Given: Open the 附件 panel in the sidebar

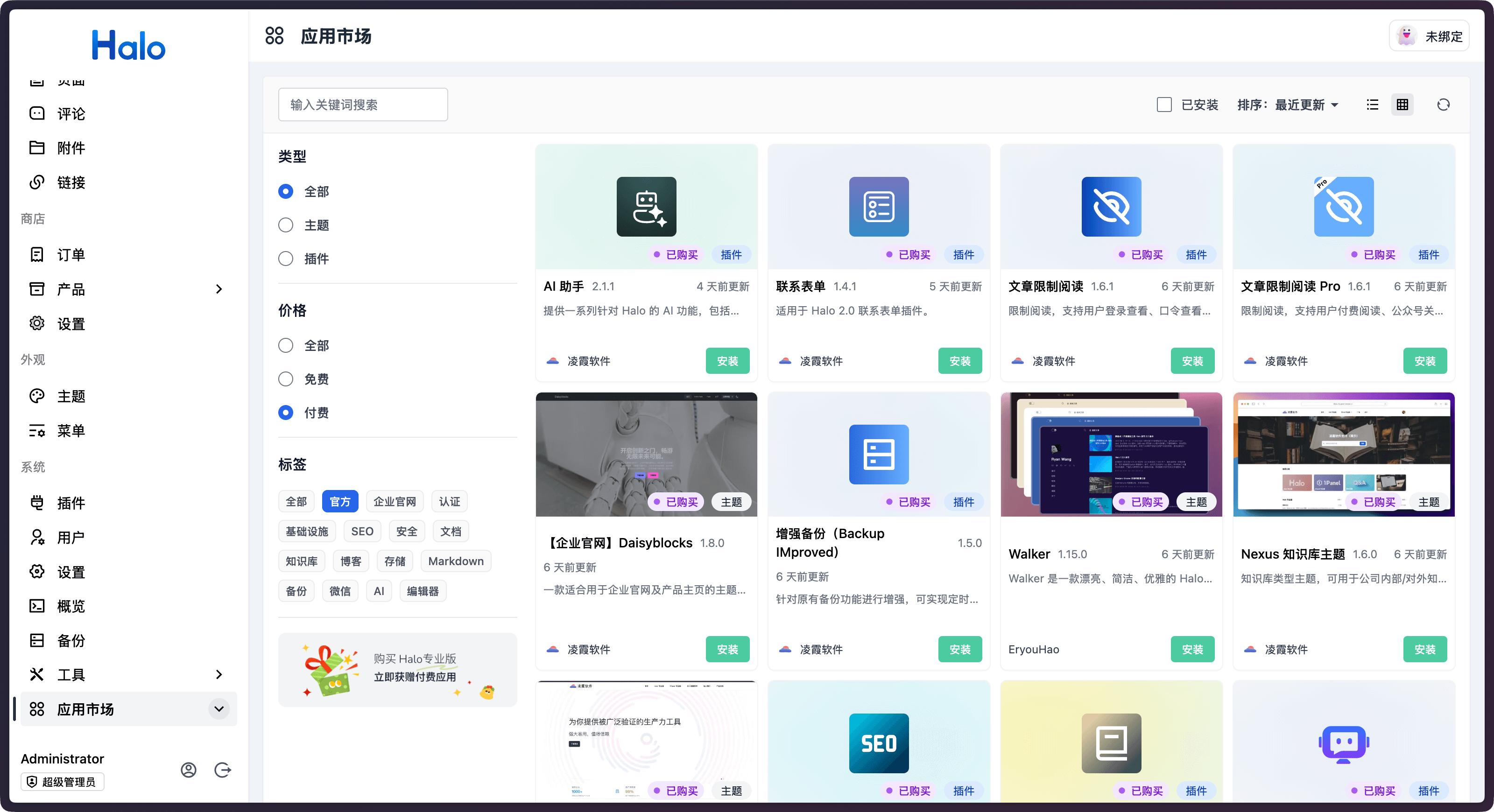Looking at the screenshot, I should 71,148.
